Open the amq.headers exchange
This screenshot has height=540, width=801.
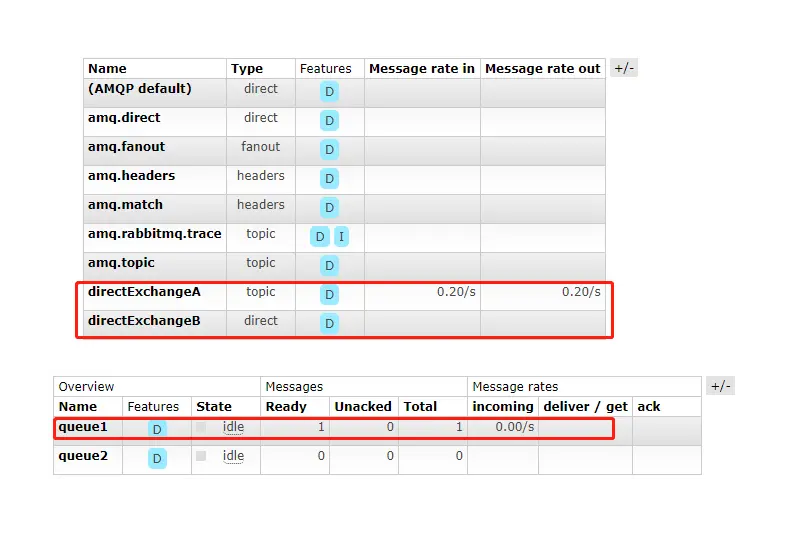tap(131, 176)
